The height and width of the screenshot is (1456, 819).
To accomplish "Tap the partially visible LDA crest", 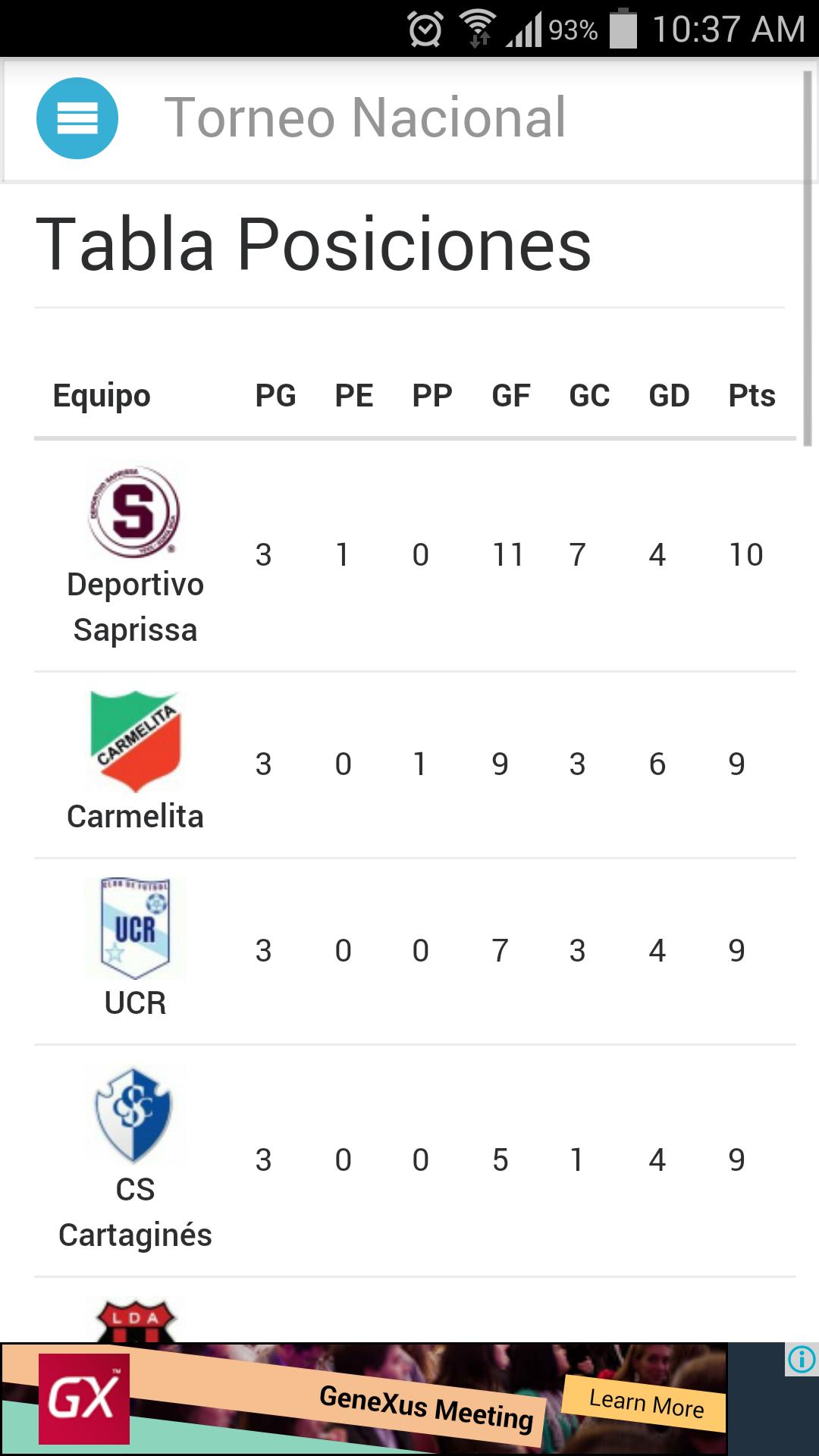I will coord(136,1321).
